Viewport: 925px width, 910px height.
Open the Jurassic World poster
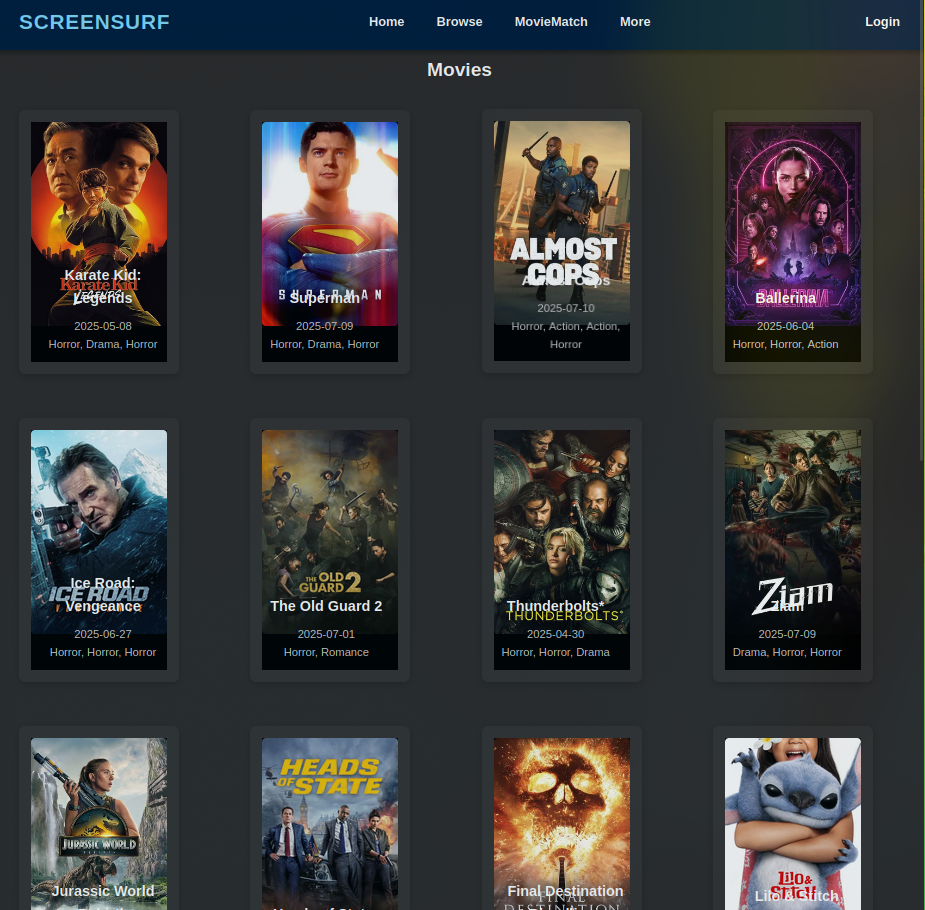pyautogui.click(x=99, y=824)
